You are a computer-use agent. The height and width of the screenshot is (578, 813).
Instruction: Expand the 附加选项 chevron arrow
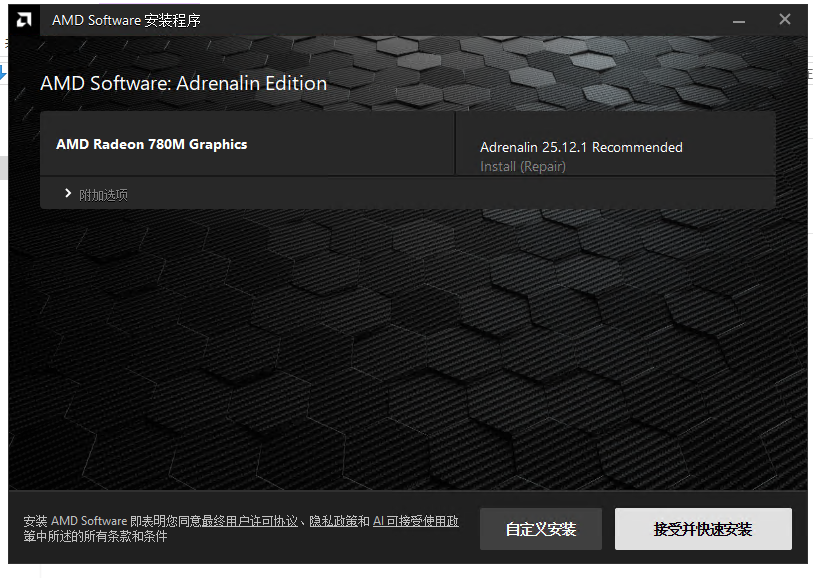click(x=67, y=193)
